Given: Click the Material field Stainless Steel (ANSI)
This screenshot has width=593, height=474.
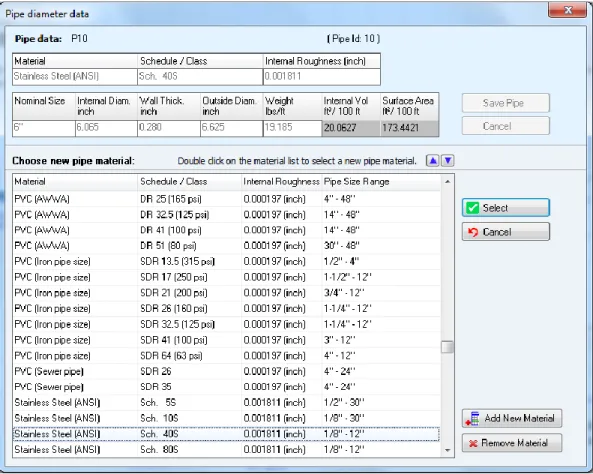Looking at the screenshot, I should (x=75, y=76).
